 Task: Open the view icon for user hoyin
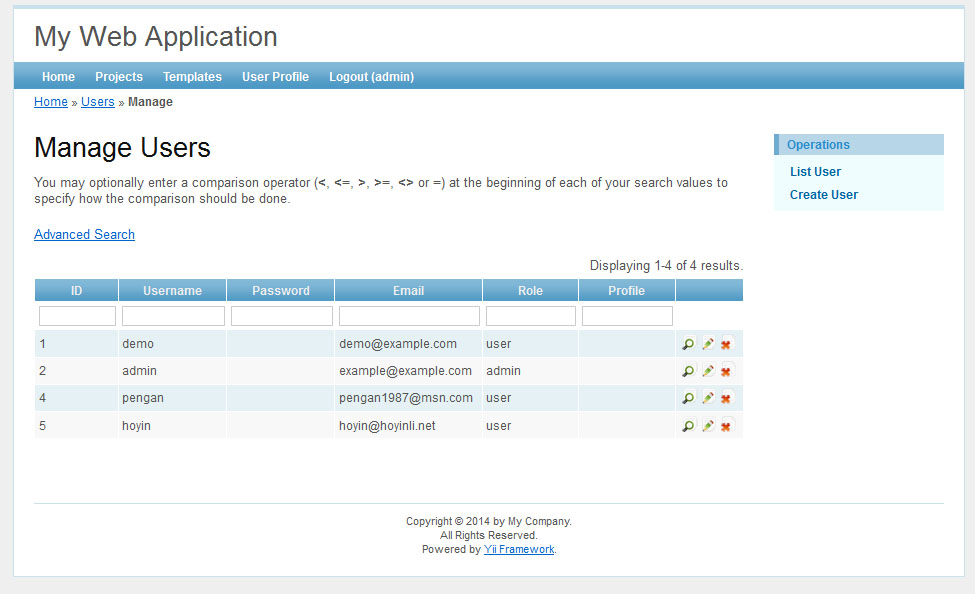coord(688,426)
